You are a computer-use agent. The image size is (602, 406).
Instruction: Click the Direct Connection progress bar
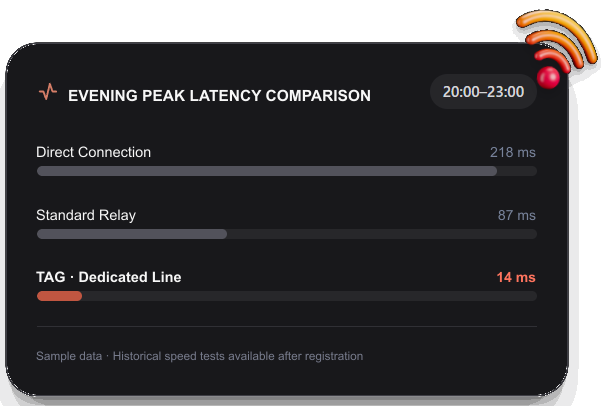click(286, 171)
